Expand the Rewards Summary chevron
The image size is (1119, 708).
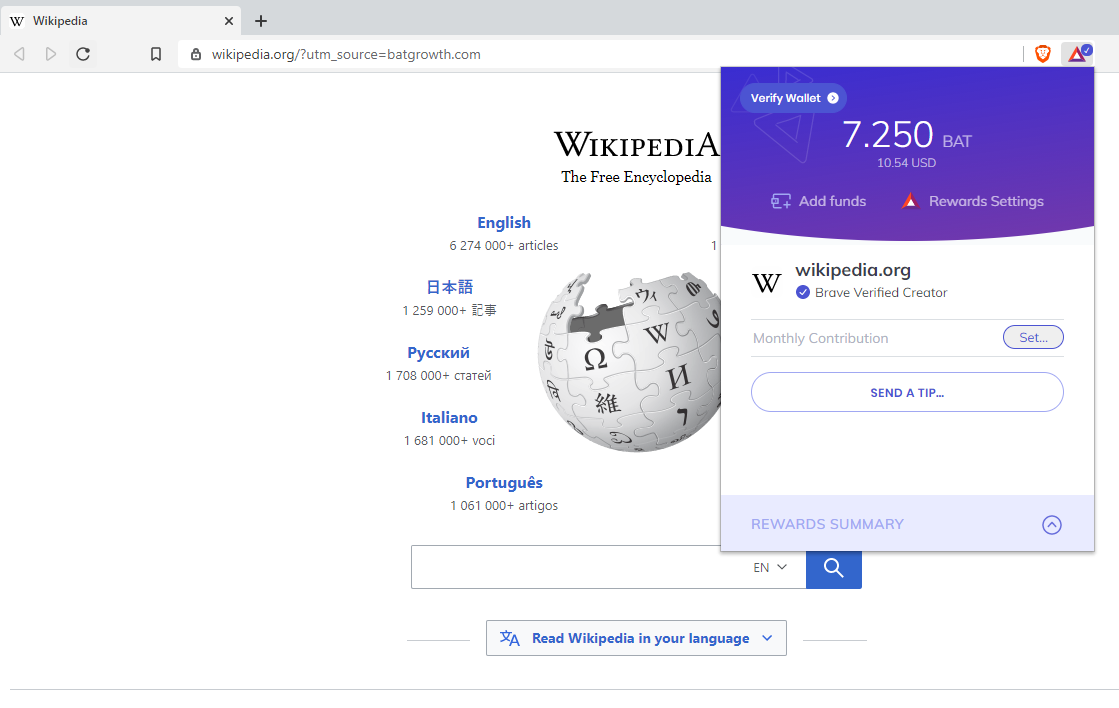click(1051, 525)
